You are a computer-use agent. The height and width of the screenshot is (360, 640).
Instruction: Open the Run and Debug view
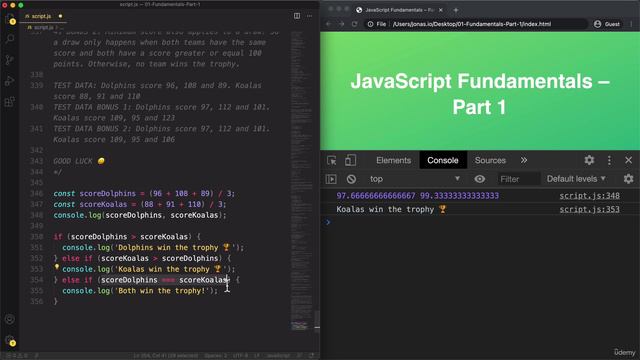[x=10, y=81]
